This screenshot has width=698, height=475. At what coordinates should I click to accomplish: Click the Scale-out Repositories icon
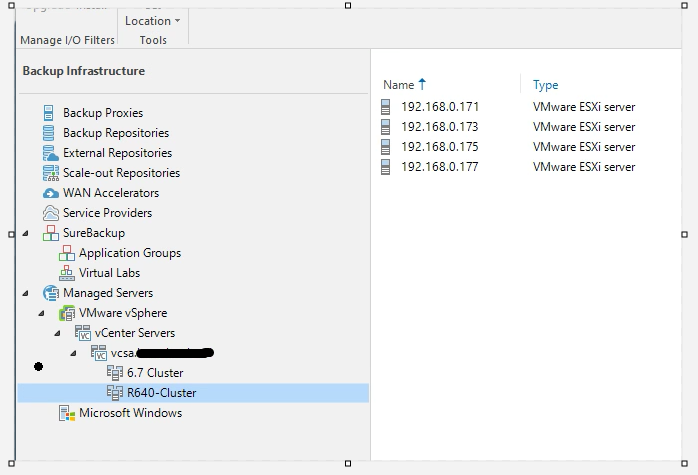(50, 173)
